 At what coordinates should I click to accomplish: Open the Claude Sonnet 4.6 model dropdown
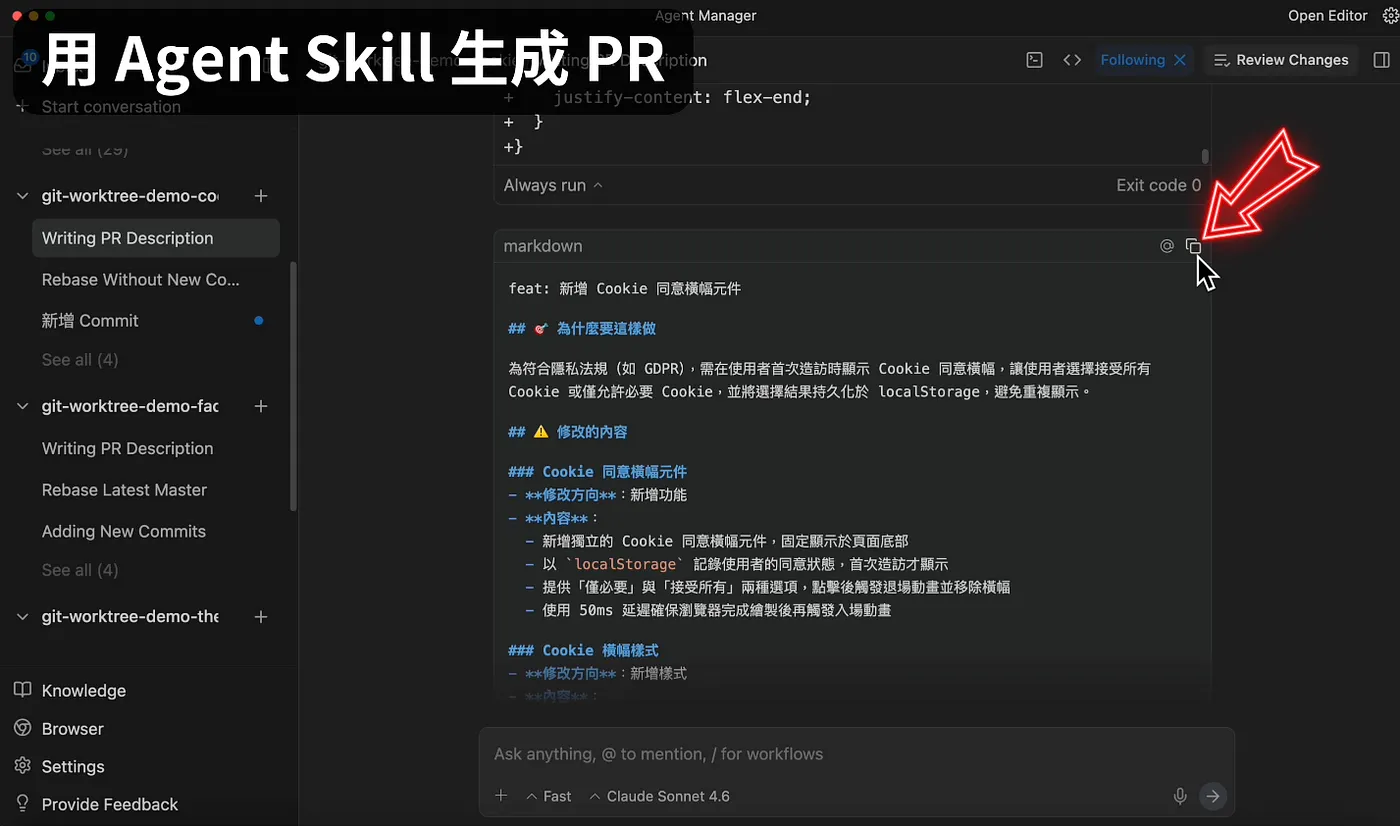coord(659,796)
